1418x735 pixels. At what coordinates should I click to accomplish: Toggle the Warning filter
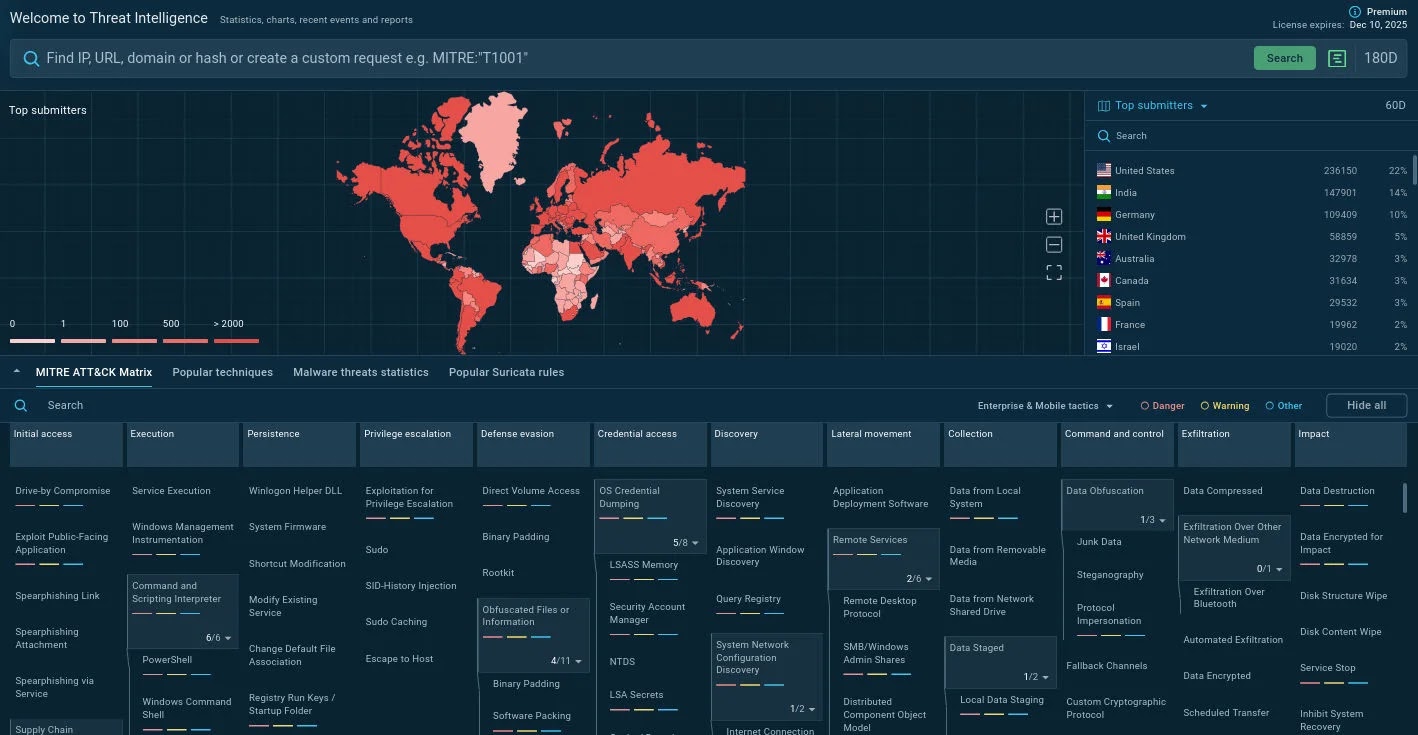point(1225,406)
